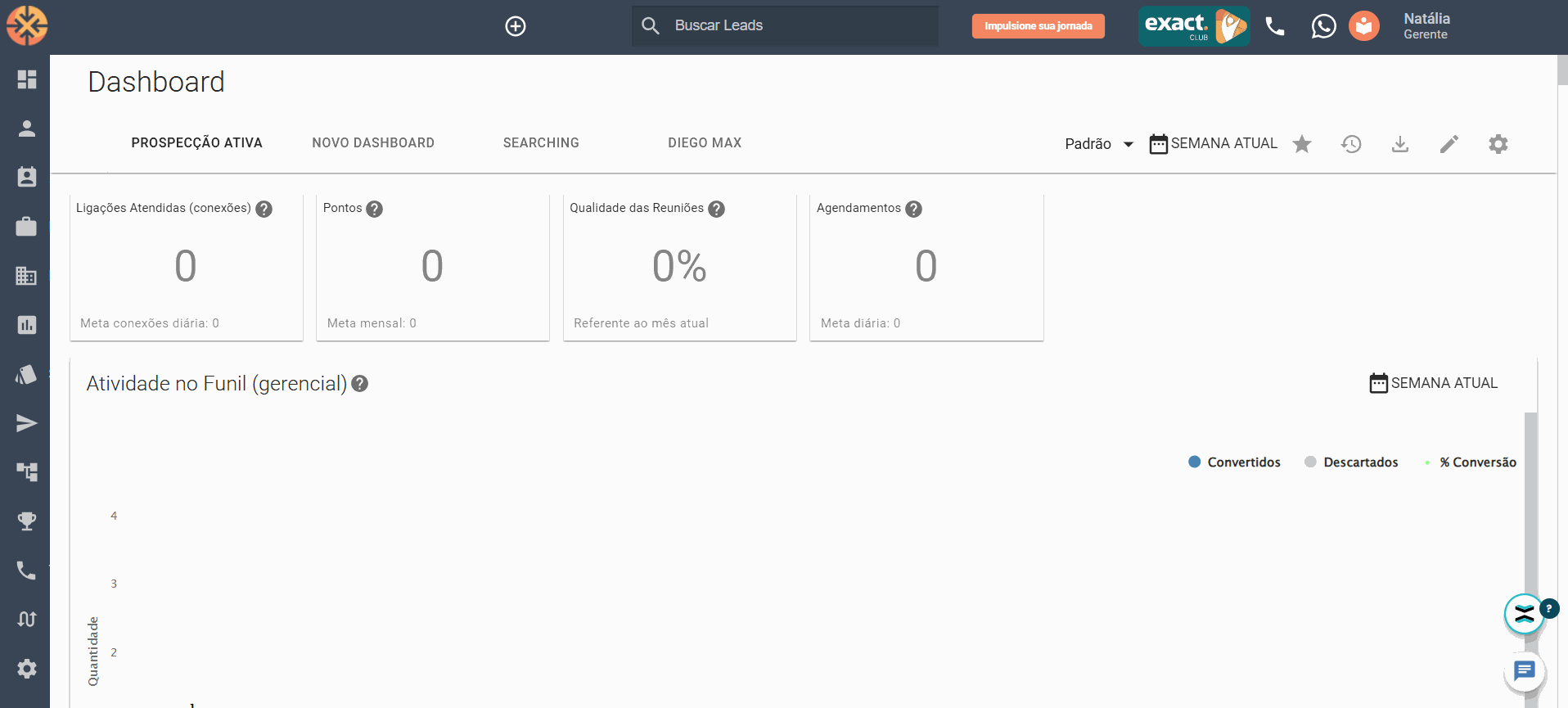Open the send paper plane sidebar icon

[26, 423]
